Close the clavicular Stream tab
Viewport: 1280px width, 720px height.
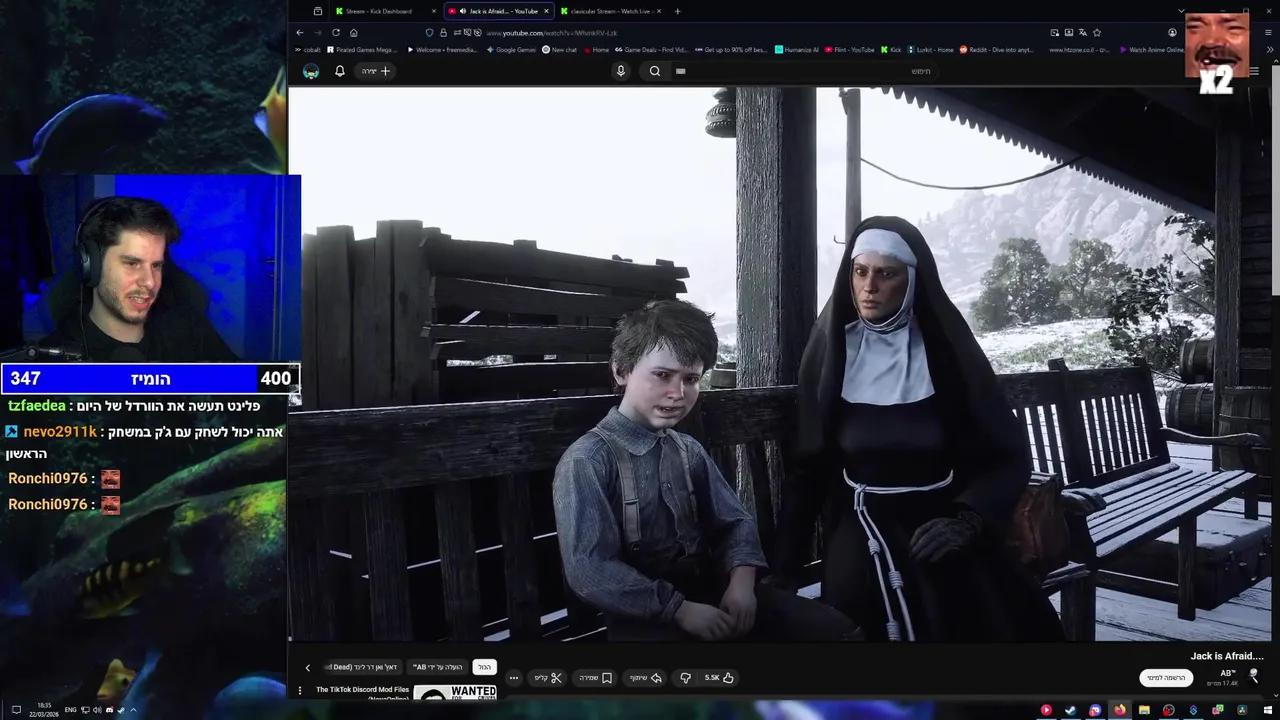pos(659,11)
